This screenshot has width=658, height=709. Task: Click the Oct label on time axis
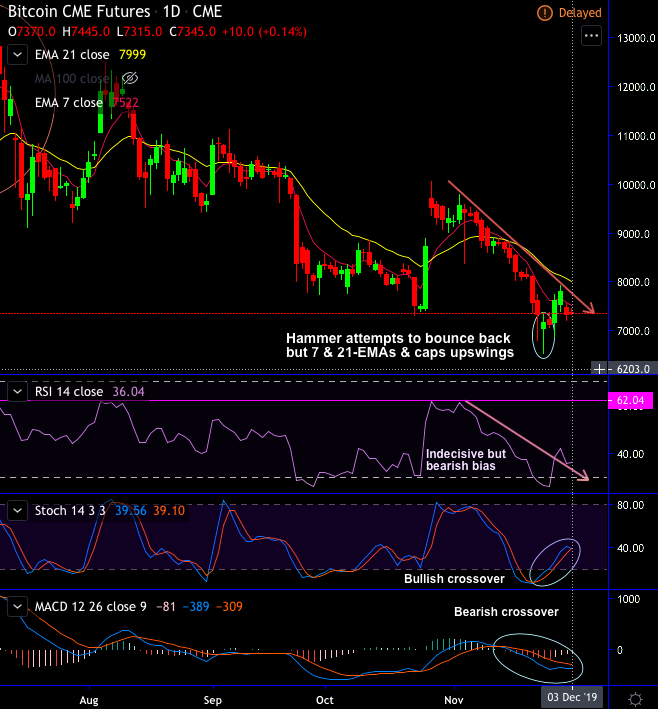tap(325, 700)
